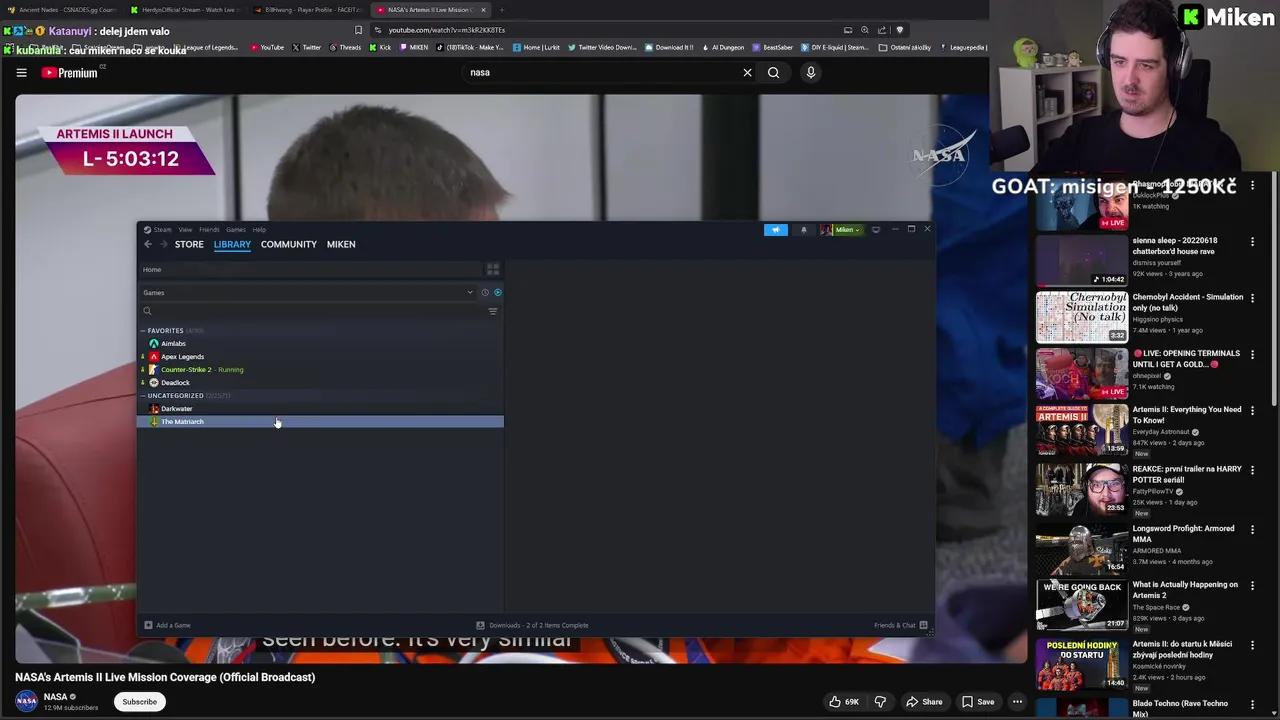Image resolution: width=1280 pixels, height=720 pixels.
Task: Click the YouTube search magnifier button
Action: (774, 73)
